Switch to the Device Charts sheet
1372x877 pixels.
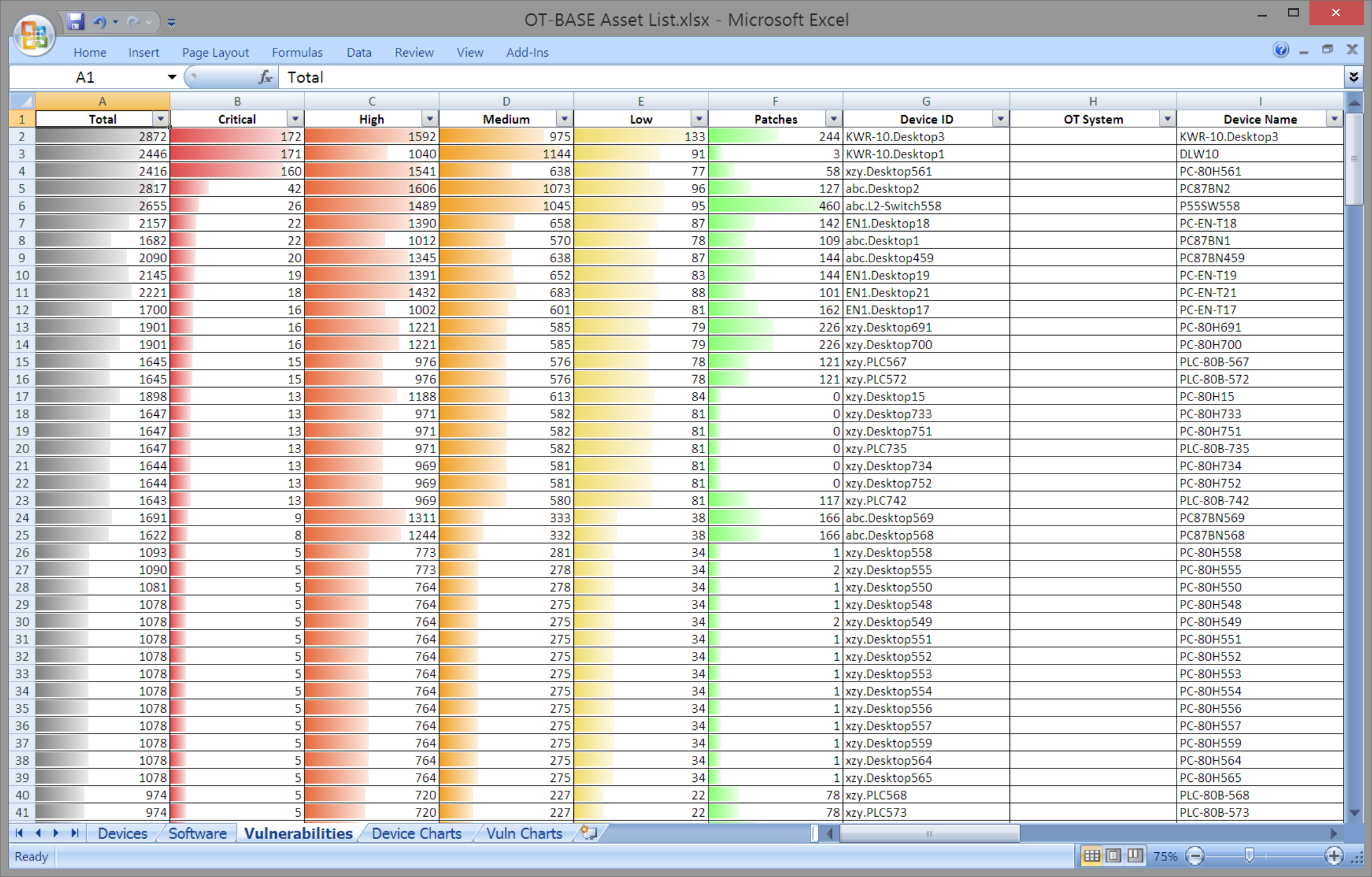pyautogui.click(x=416, y=833)
